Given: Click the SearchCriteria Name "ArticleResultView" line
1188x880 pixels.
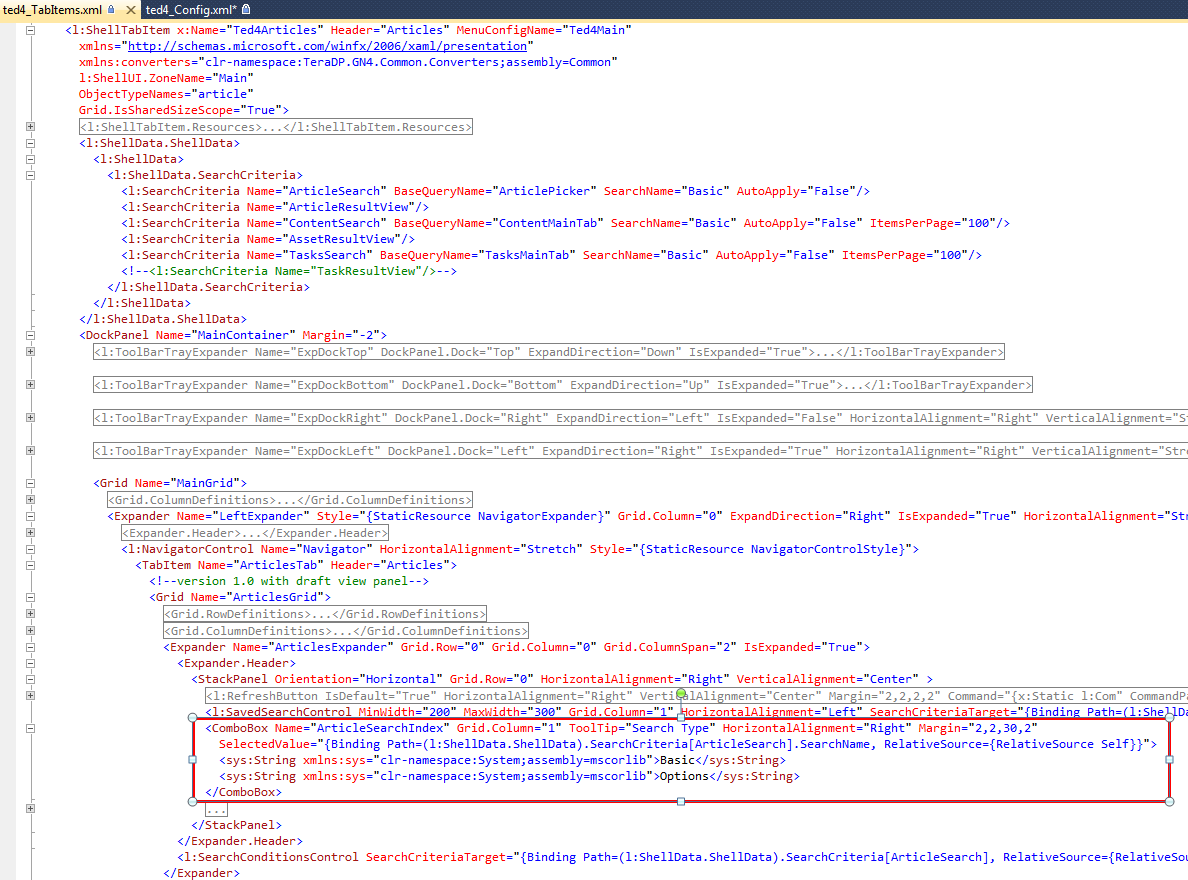Looking at the screenshot, I should point(275,207).
